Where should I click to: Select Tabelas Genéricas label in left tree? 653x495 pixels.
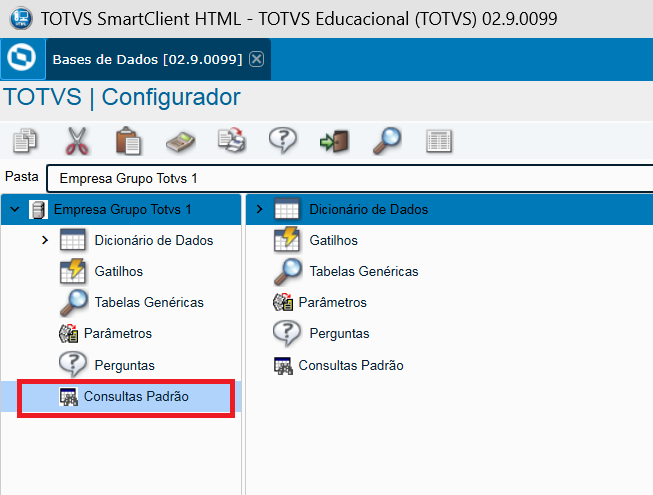[149, 302]
